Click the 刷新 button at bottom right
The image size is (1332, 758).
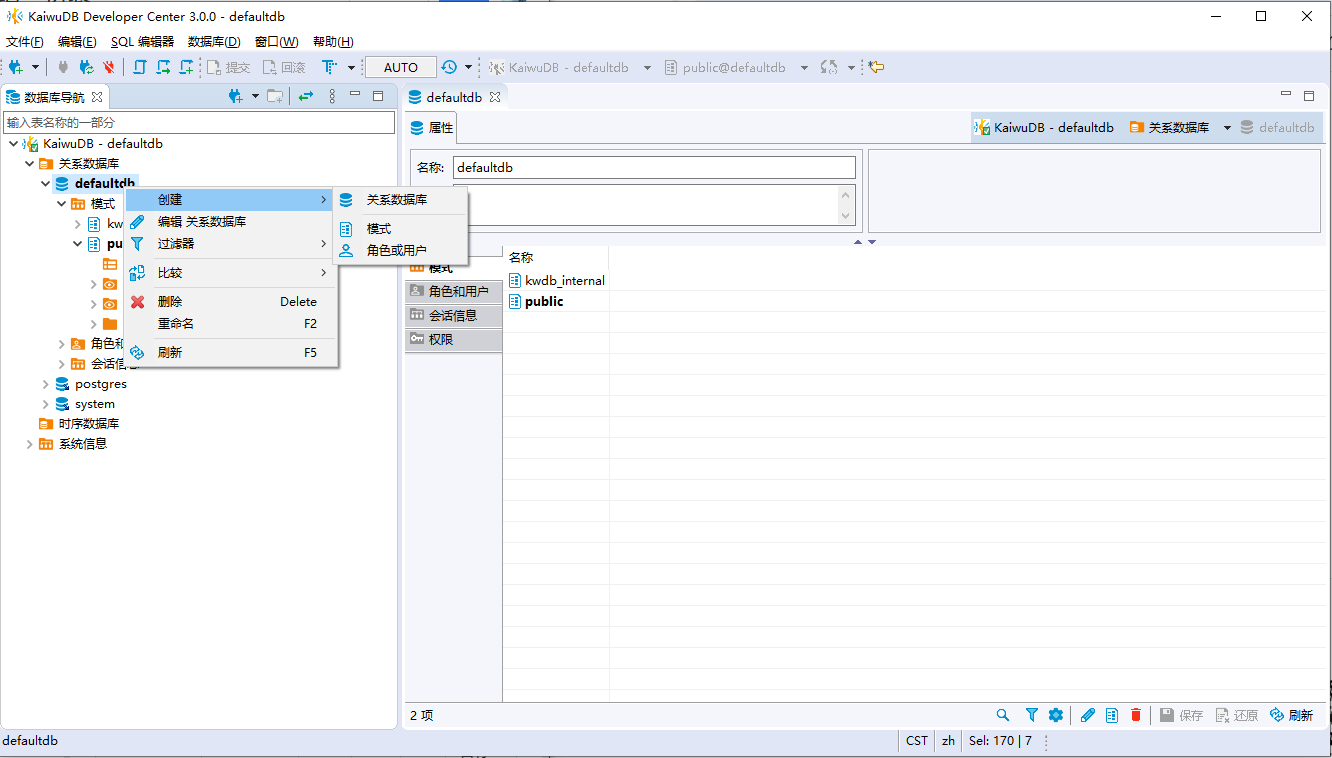tap(1291, 715)
